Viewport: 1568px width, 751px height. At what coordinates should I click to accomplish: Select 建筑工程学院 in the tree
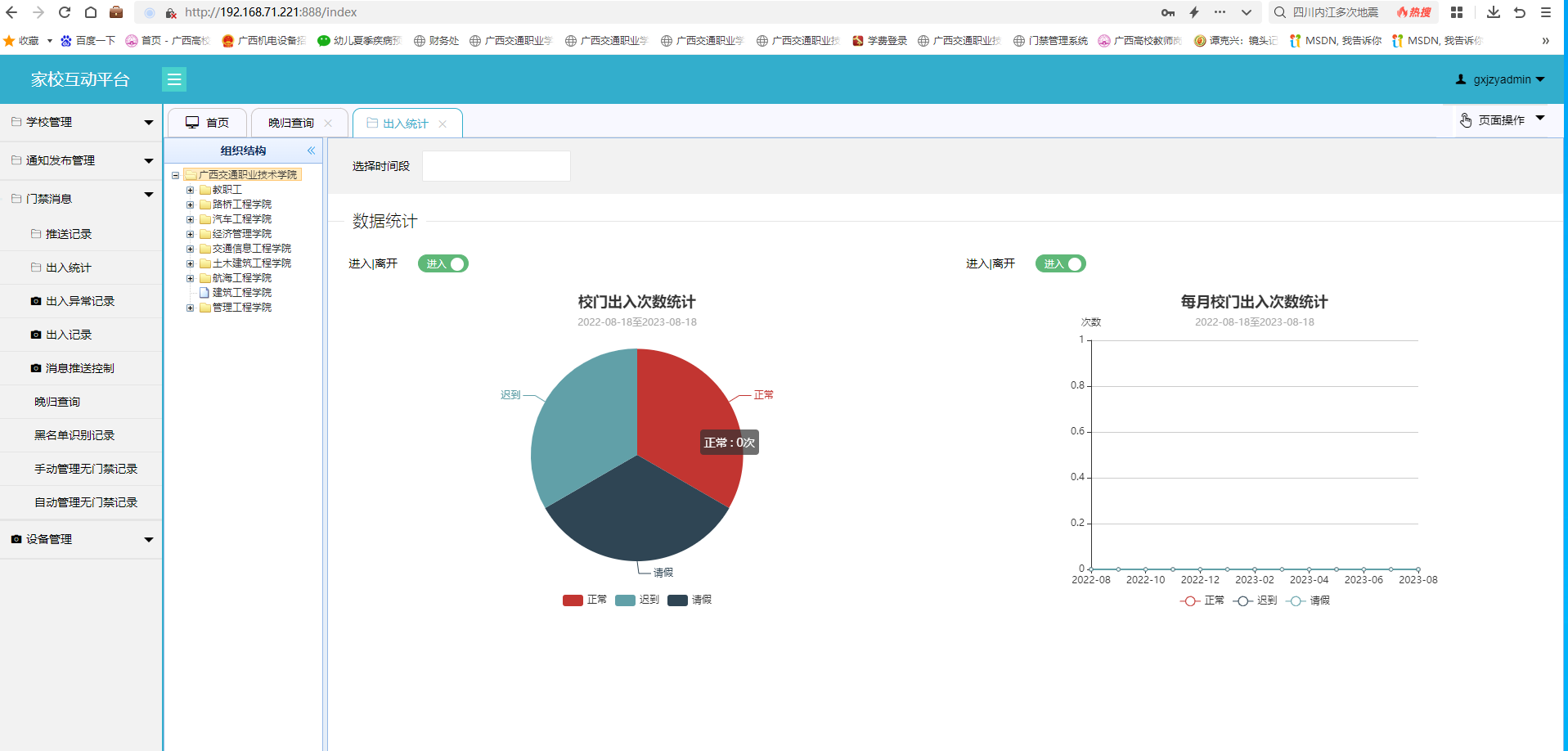pyautogui.click(x=242, y=293)
